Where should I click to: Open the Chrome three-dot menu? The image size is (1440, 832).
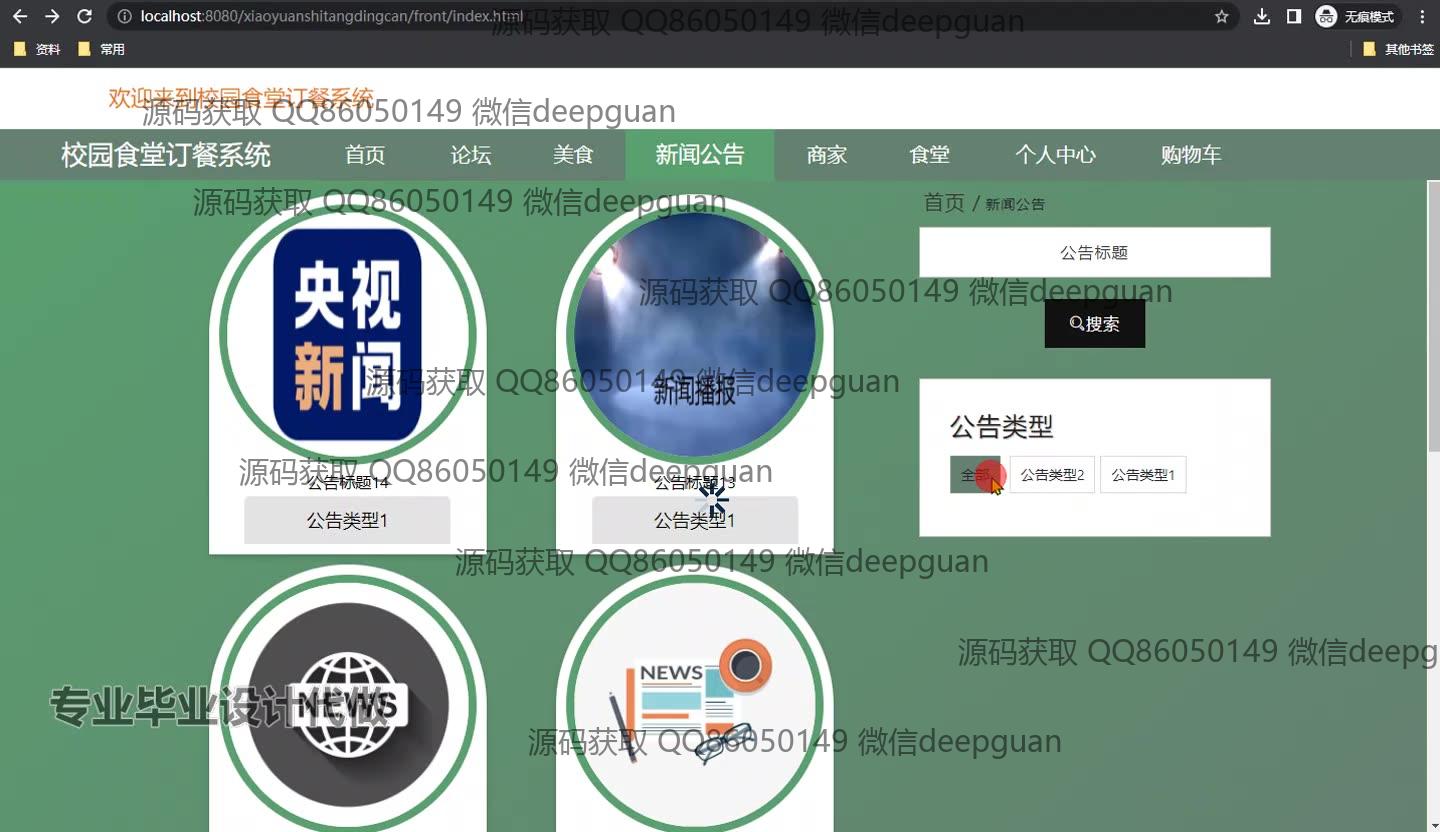click(1422, 17)
